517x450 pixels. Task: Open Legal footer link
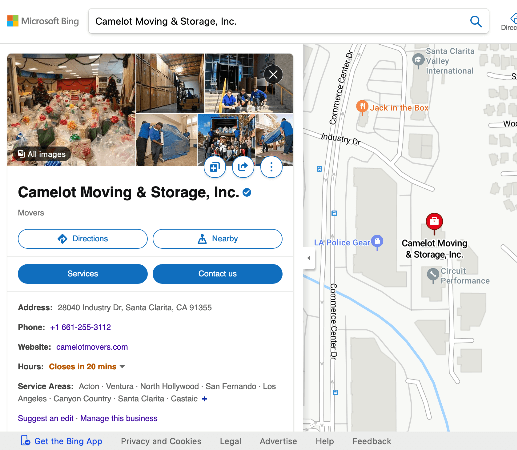pyautogui.click(x=231, y=441)
